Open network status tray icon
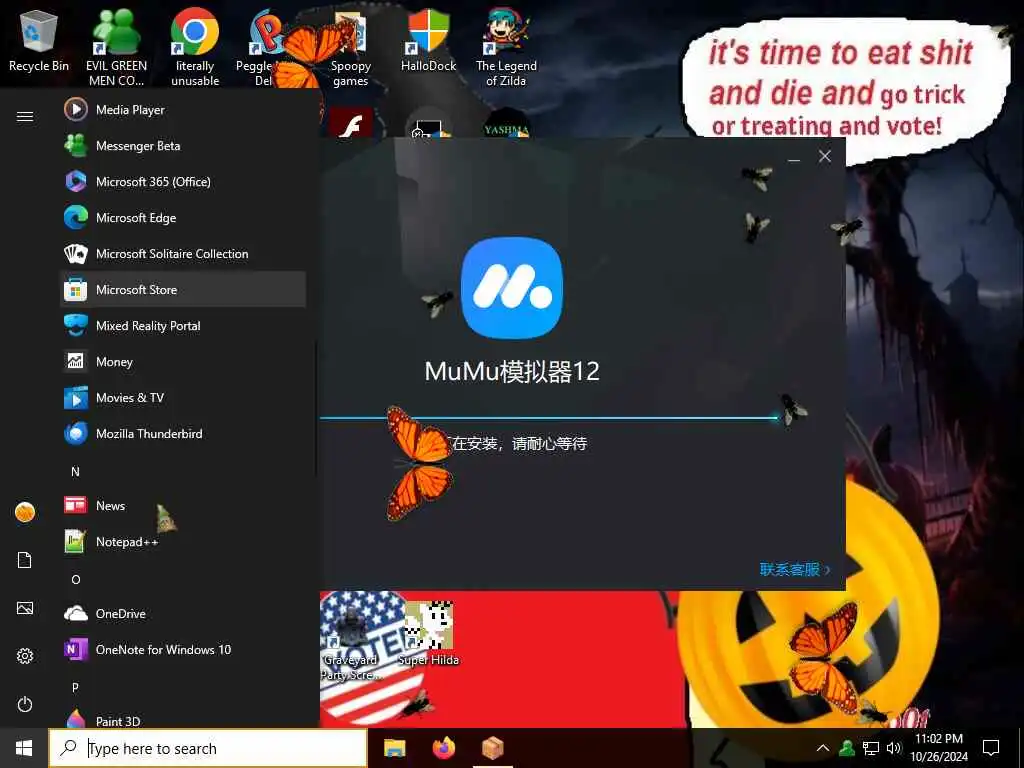1024x768 pixels. pyautogui.click(x=871, y=748)
